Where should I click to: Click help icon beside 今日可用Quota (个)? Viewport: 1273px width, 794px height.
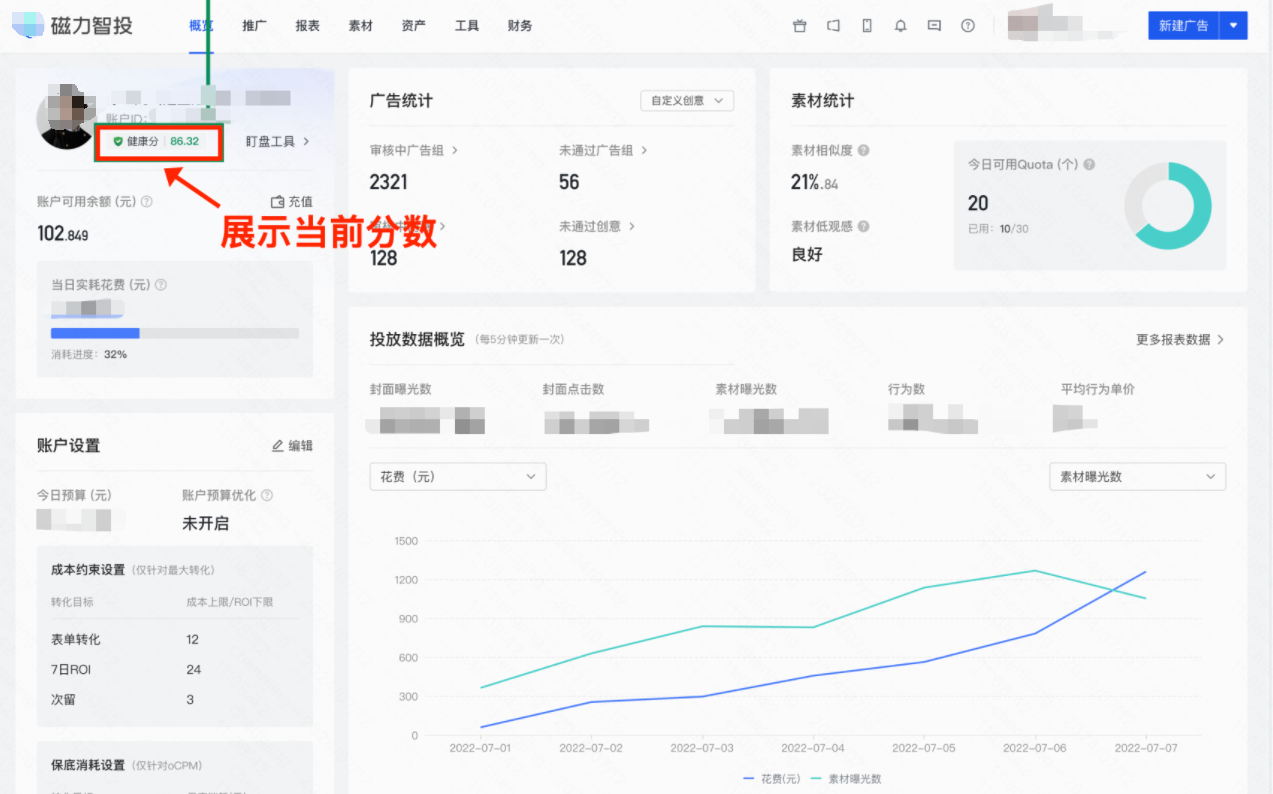pyautogui.click(x=1089, y=164)
